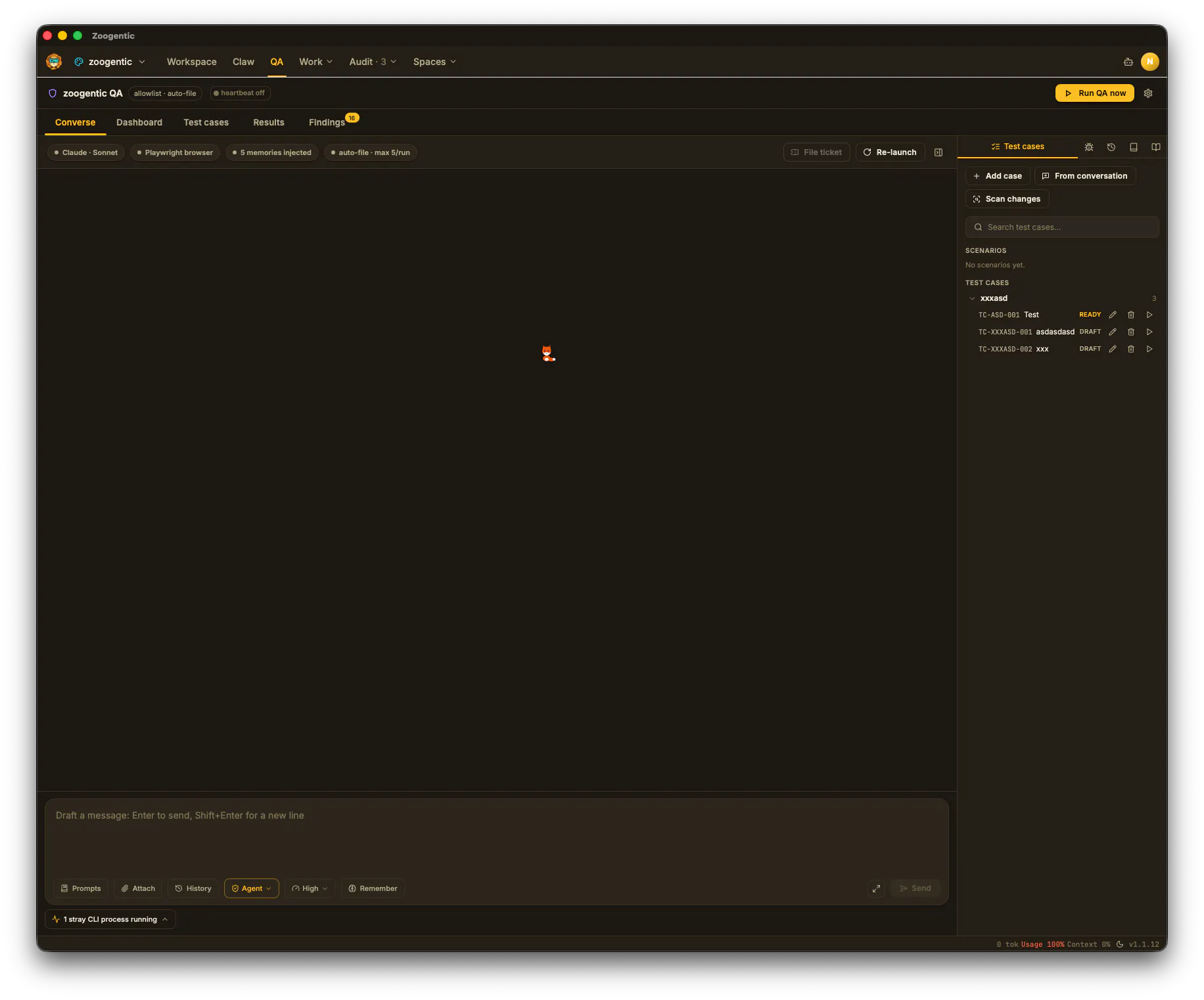Select the QA navigation item
Viewport: 1204px width, 1000px height.
click(277, 62)
